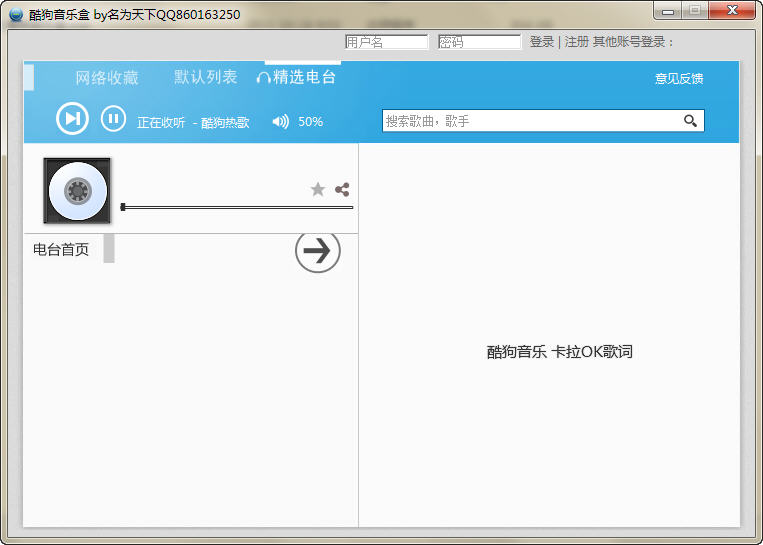Click the 正在收听 - 酷狗热歌 label
Screen dimensions: 763x545
(193, 122)
